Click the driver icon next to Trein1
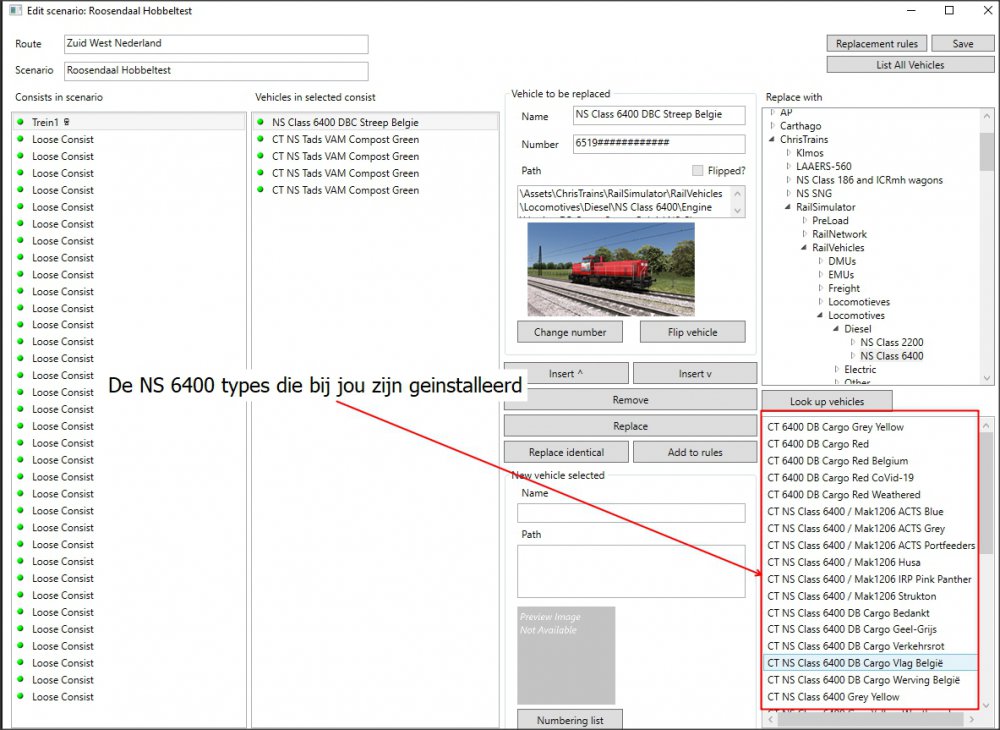Viewport: 1000px width, 730px height. 66,122
